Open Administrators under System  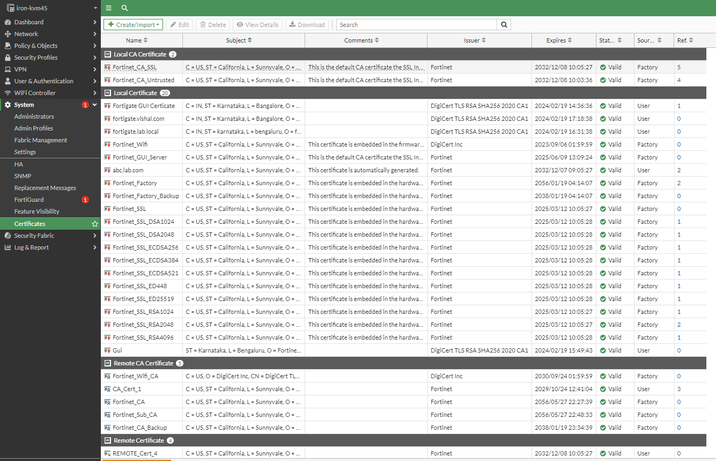(34, 117)
